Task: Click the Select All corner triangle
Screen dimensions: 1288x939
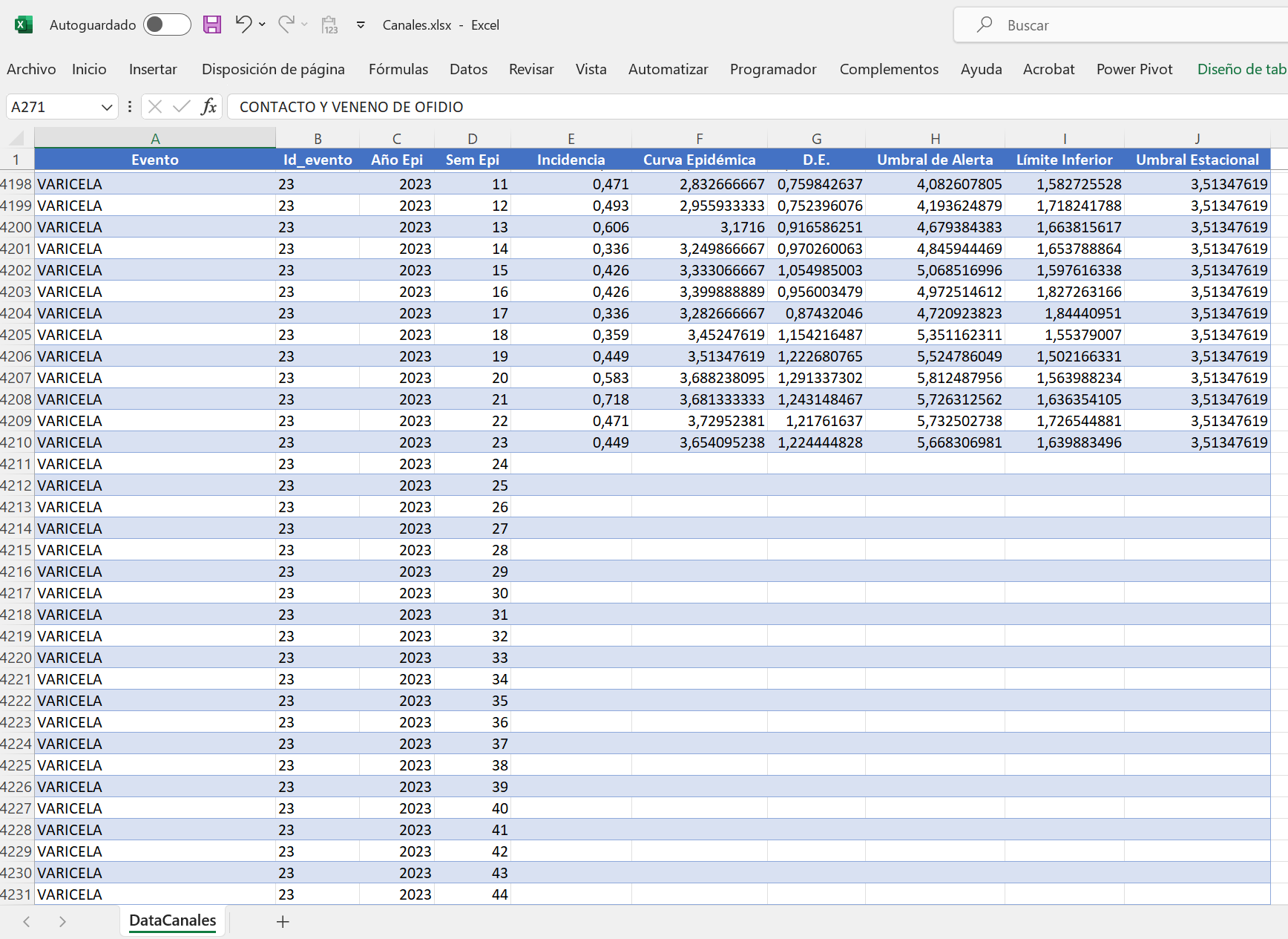Action: [17, 138]
